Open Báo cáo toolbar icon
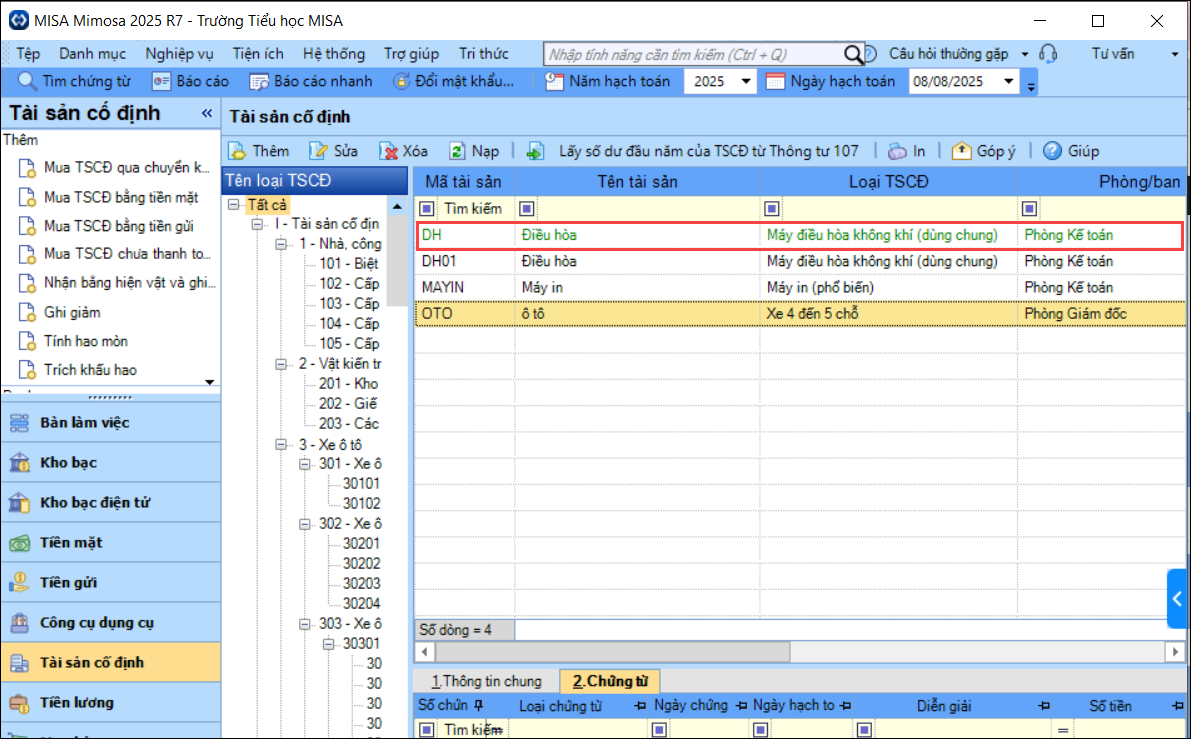The width and height of the screenshot is (1191, 739). pyautogui.click(x=161, y=81)
